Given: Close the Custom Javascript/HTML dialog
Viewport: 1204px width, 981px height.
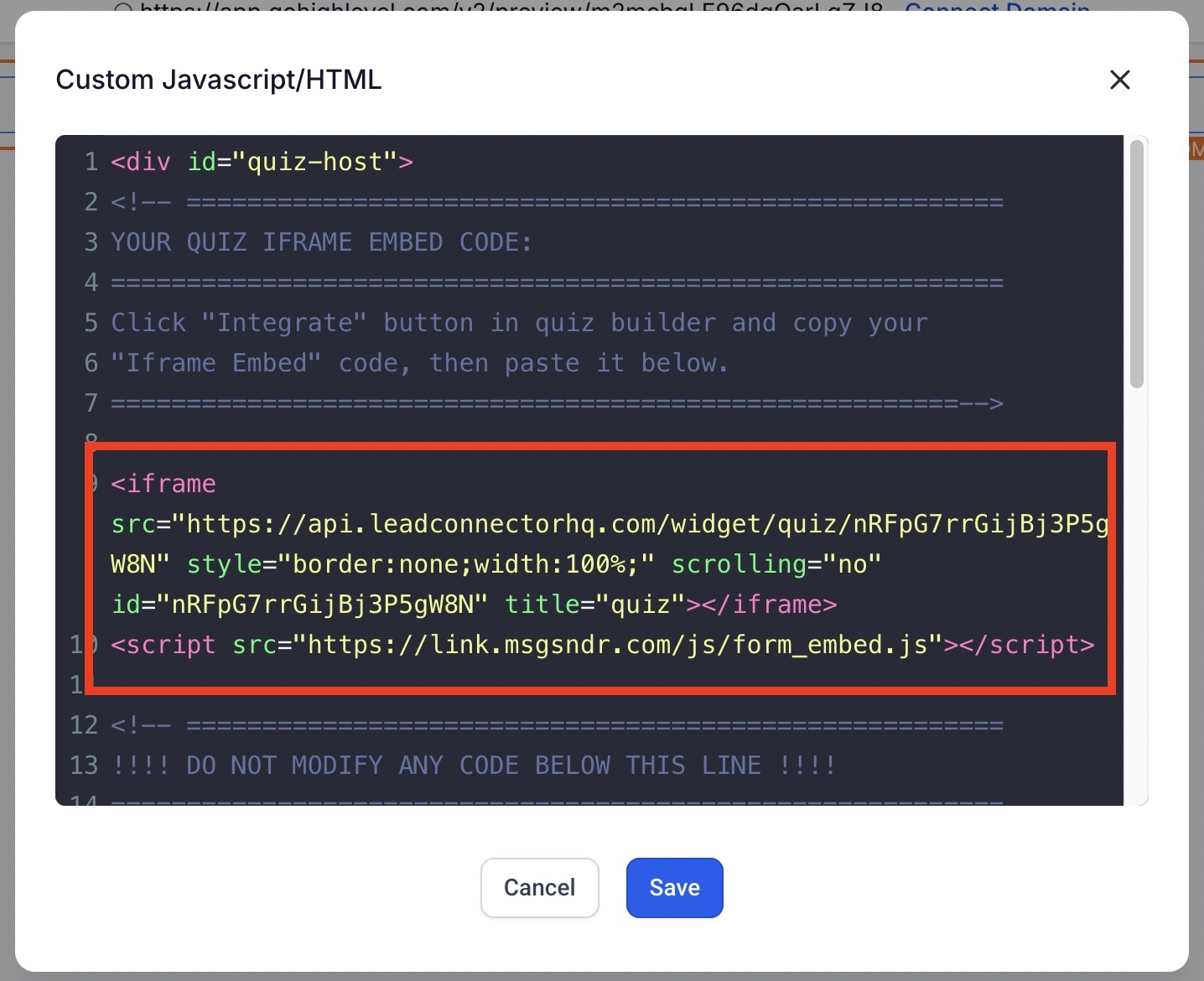Looking at the screenshot, I should coord(1119,80).
